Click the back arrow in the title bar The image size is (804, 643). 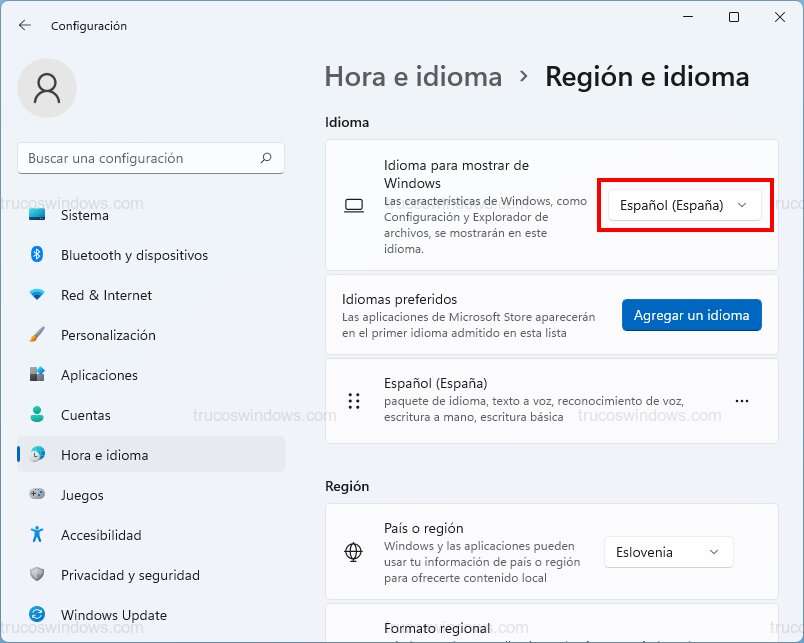(25, 25)
